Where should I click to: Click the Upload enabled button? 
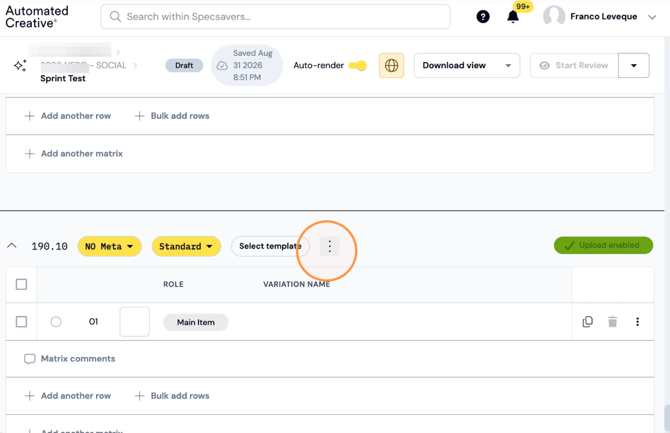pyautogui.click(x=603, y=245)
